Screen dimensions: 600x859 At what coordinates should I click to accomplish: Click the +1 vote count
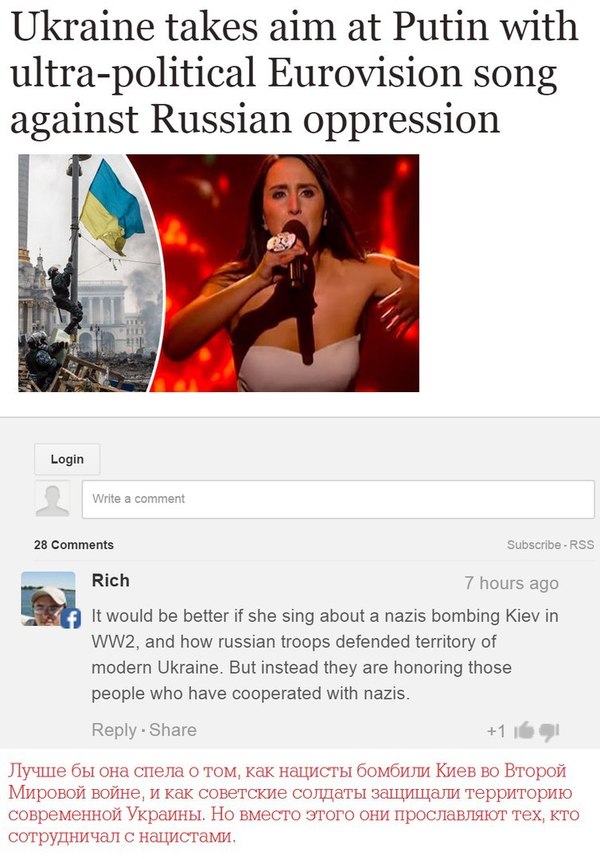tap(496, 731)
